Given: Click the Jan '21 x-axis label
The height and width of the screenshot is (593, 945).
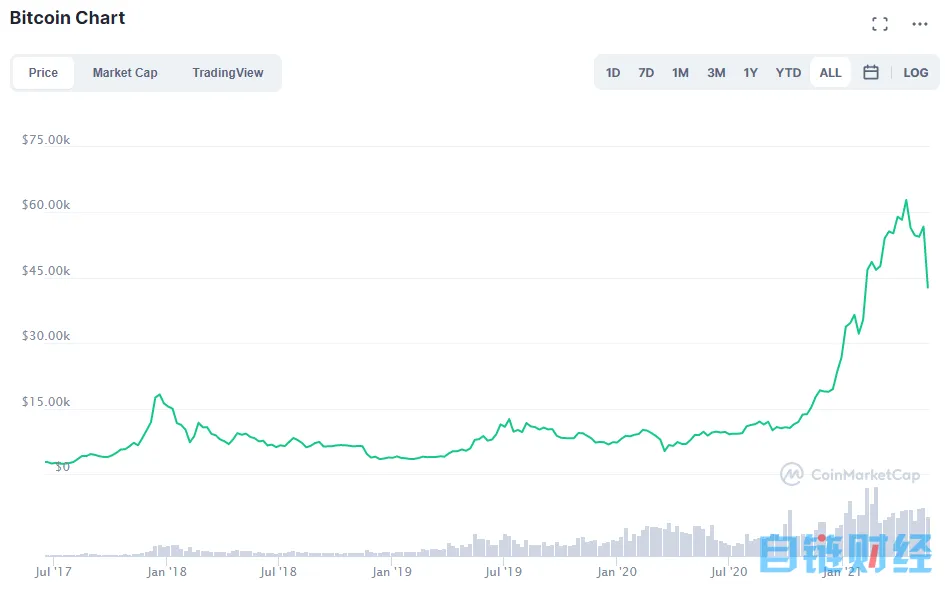Looking at the screenshot, I should [x=841, y=572].
